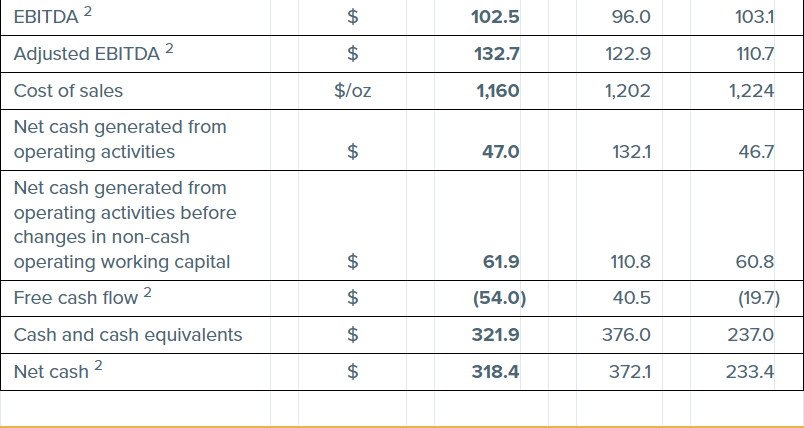804x428 pixels.
Task: Select the bold 318.4 net cash value
Action: pyautogui.click(x=495, y=372)
